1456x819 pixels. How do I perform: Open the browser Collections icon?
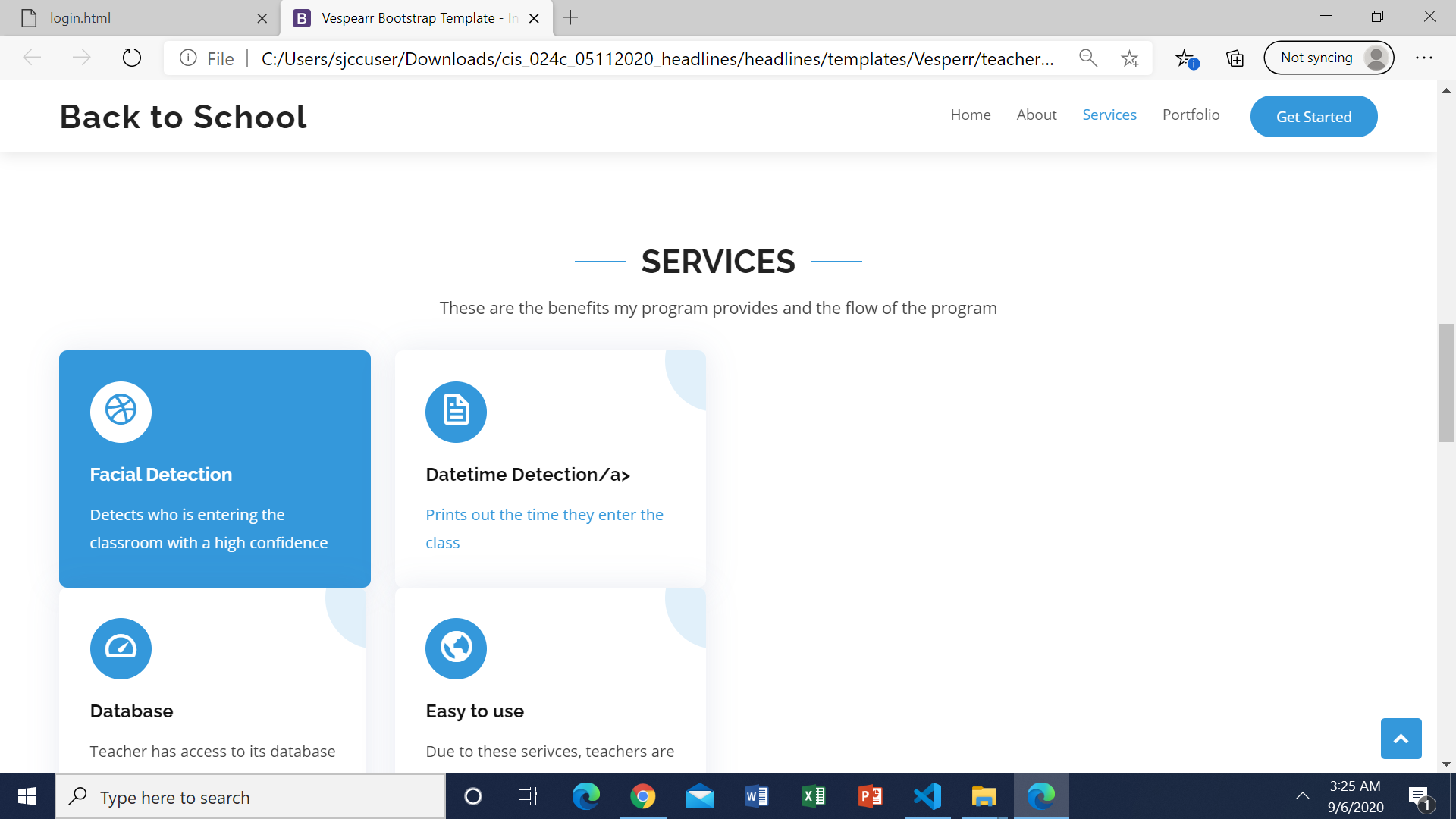click(x=1235, y=58)
